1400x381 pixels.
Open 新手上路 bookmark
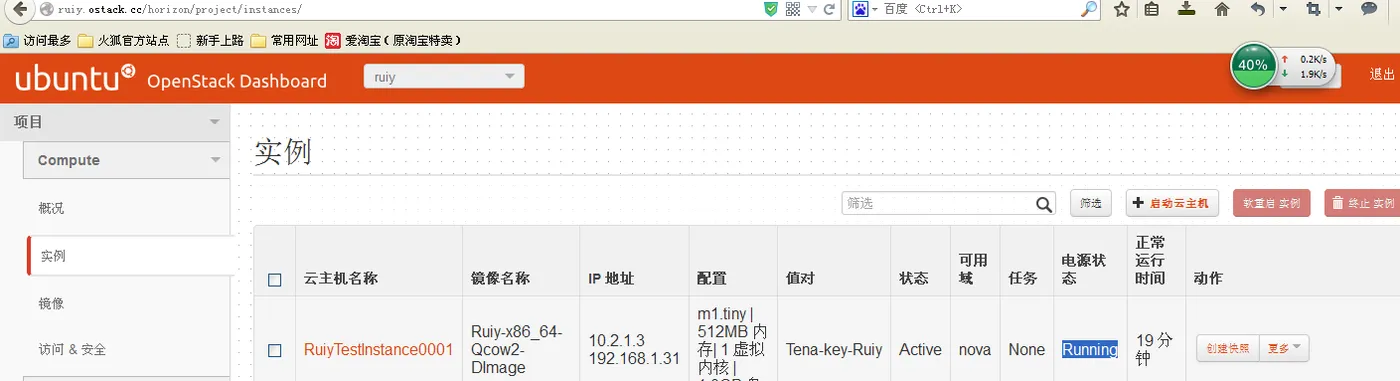(x=210, y=41)
